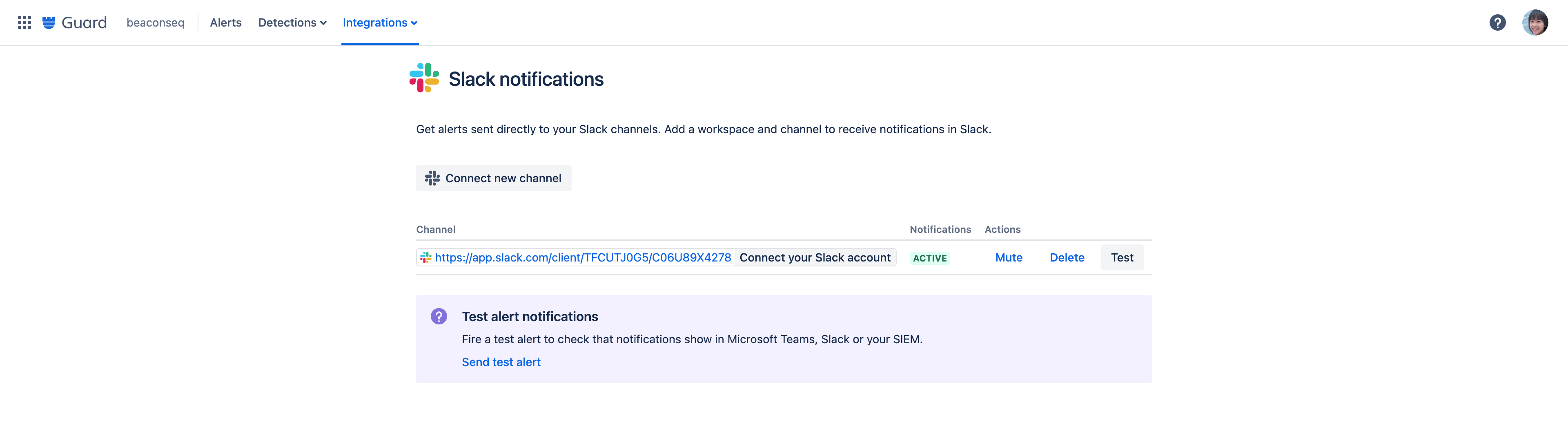Screen dimensions: 1568x447
Task: Click small Slack icon before channel URL
Action: [x=425, y=257]
